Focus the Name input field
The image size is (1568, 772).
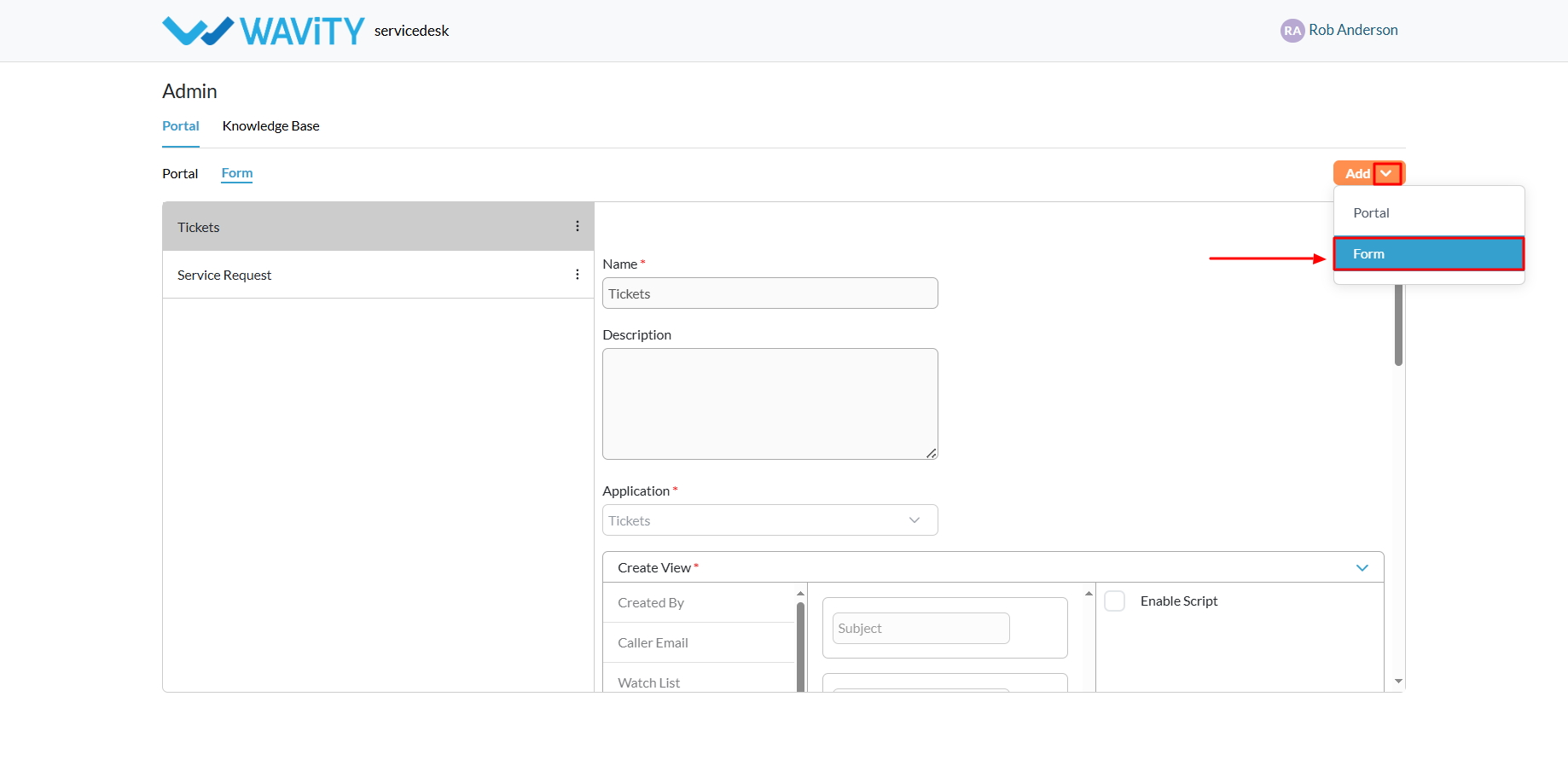pyautogui.click(x=770, y=293)
